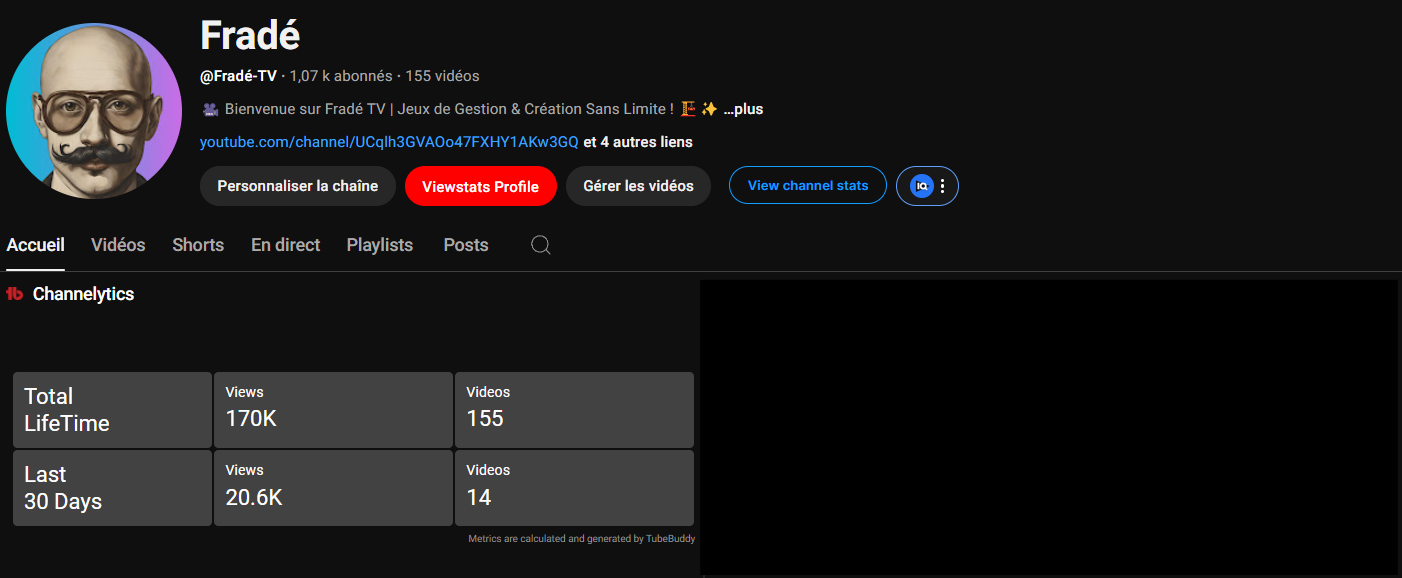1402x578 pixels.
Task: Expand description with '...plus'
Action: point(743,109)
